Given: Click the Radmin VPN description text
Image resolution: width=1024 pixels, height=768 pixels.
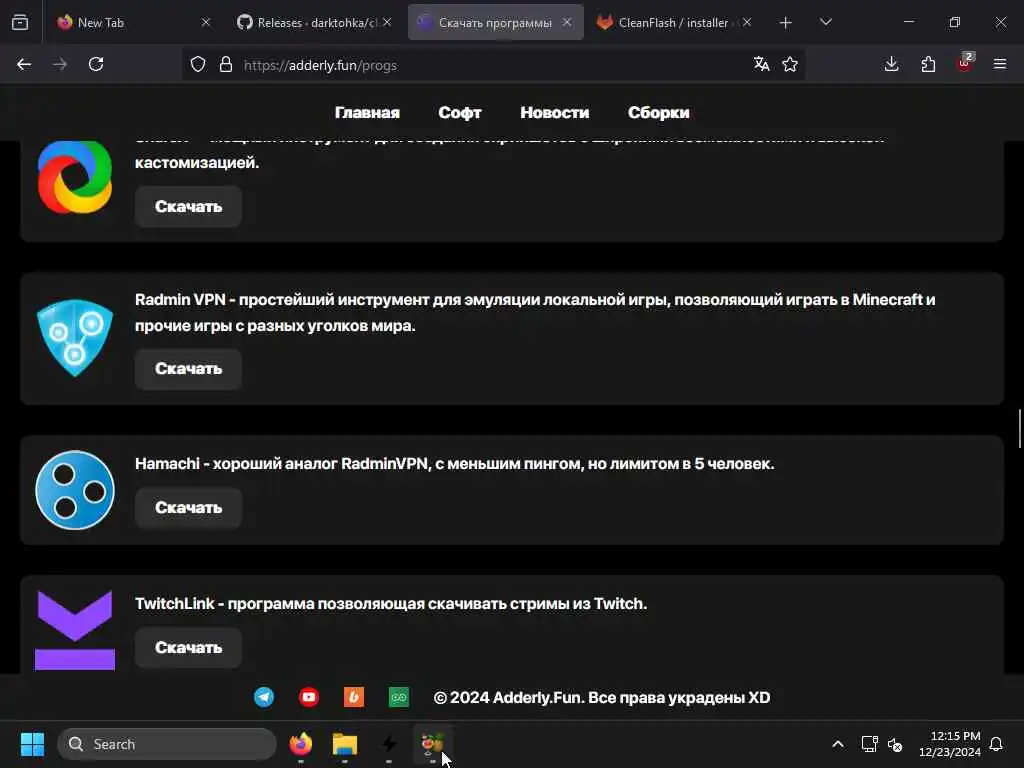Looking at the screenshot, I should coord(535,312).
